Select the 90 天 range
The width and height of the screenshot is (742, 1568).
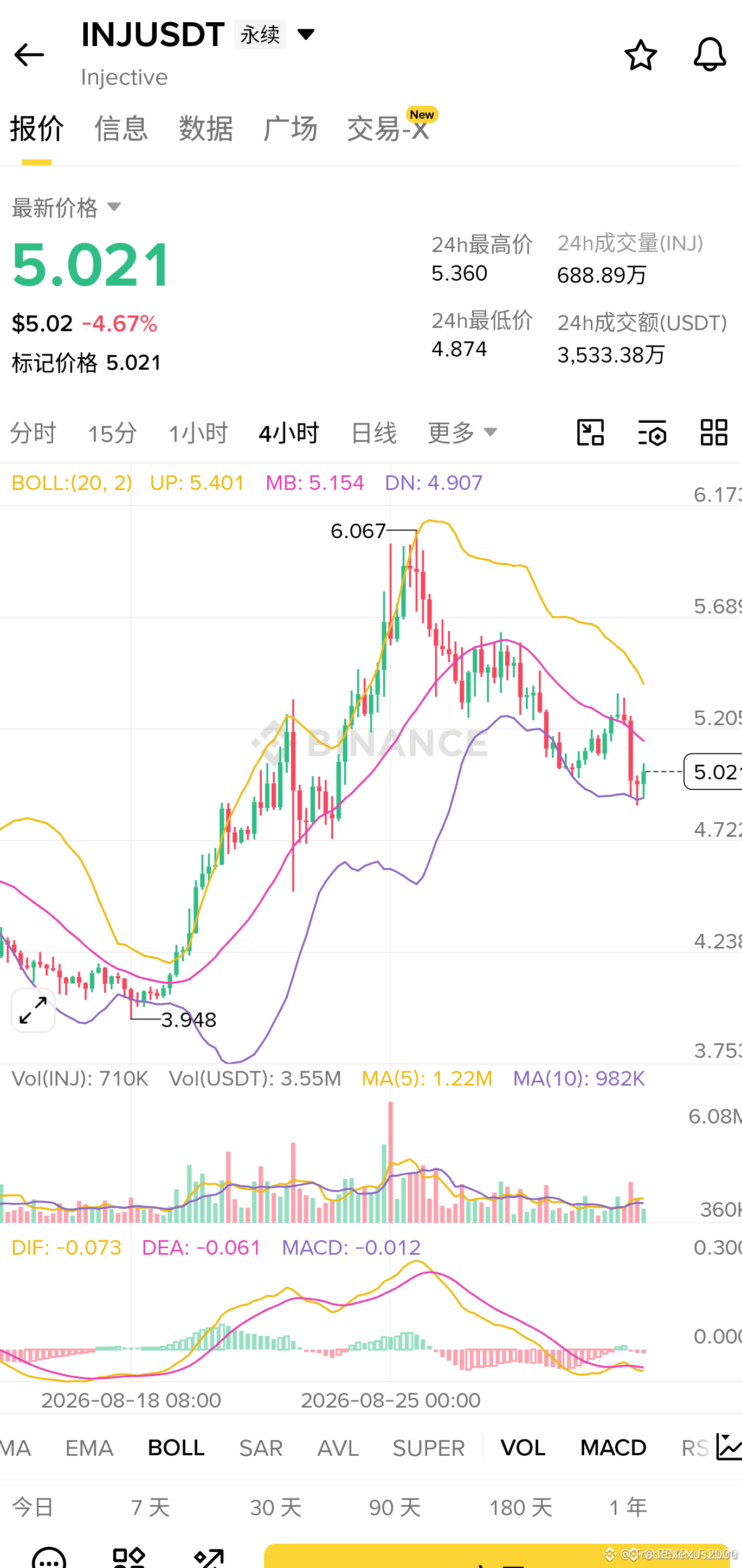(395, 1508)
